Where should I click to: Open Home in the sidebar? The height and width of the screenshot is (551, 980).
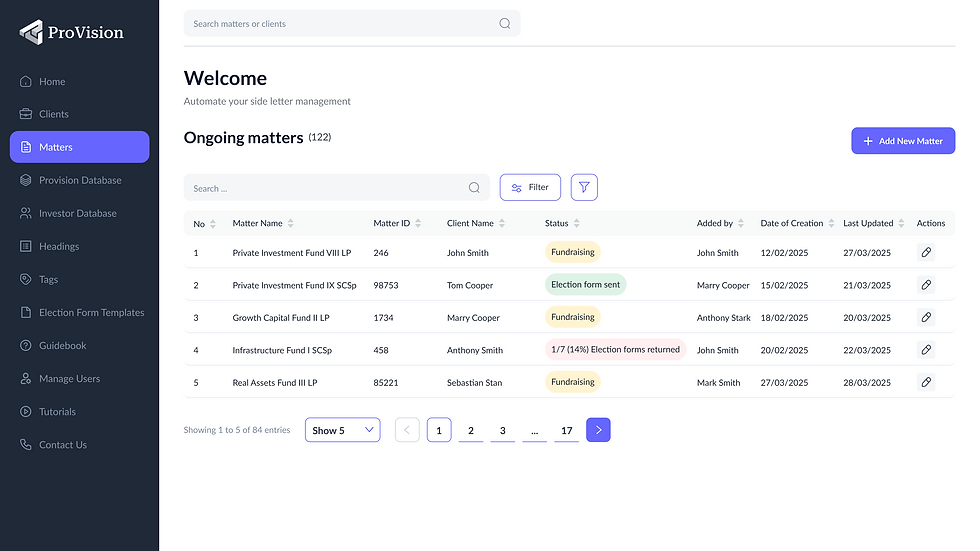coord(79,81)
